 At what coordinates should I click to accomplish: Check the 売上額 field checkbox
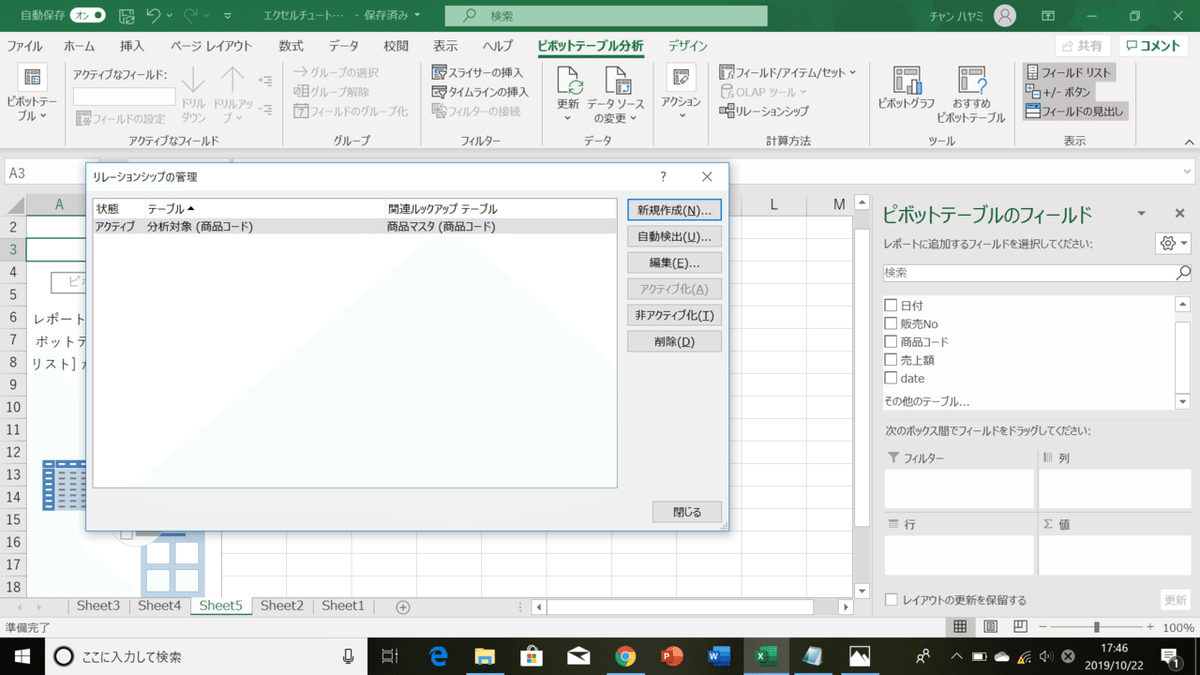pyautogui.click(x=890, y=360)
